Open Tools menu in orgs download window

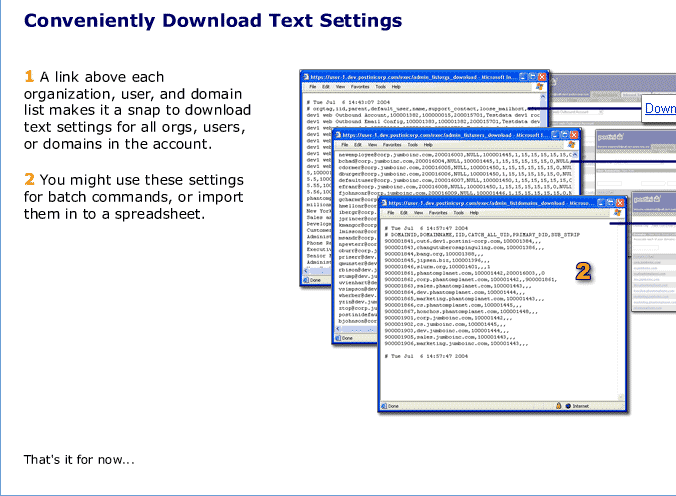pyautogui.click(x=380, y=87)
